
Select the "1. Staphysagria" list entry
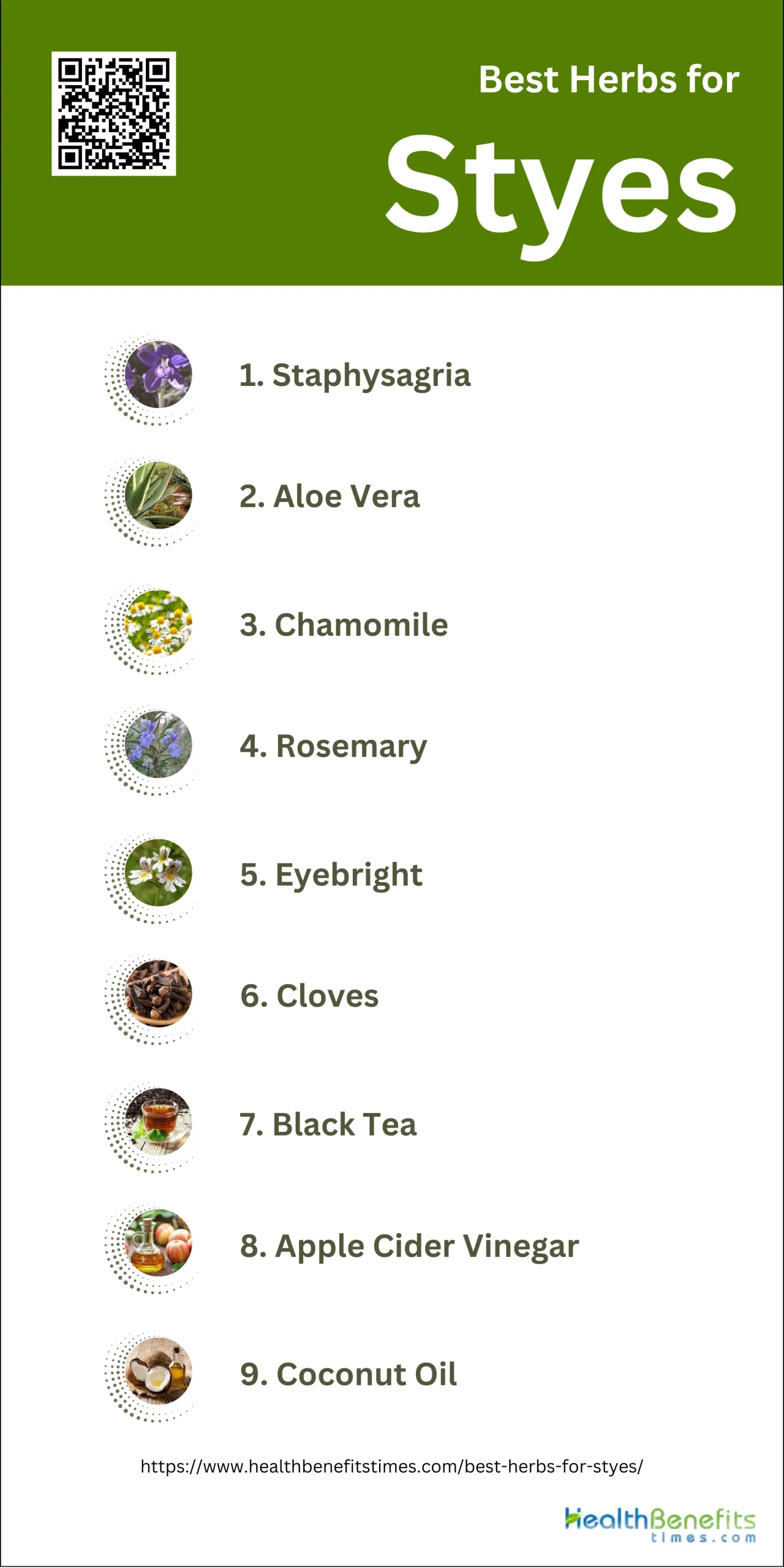tap(355, 375)
